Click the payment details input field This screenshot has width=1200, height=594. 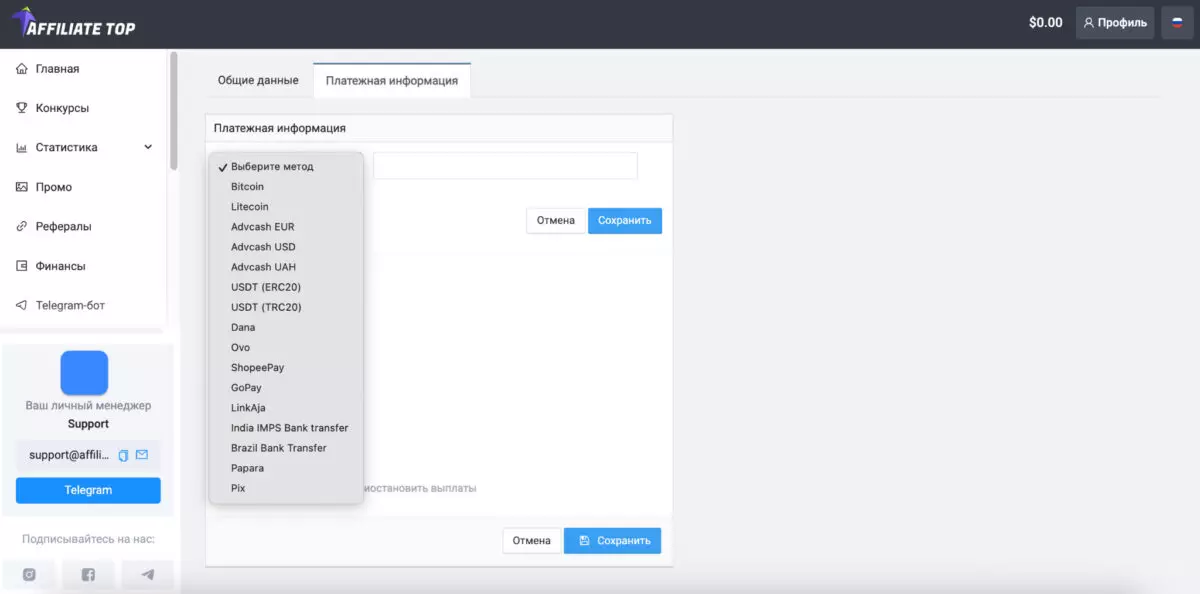(x=505, y=166)
